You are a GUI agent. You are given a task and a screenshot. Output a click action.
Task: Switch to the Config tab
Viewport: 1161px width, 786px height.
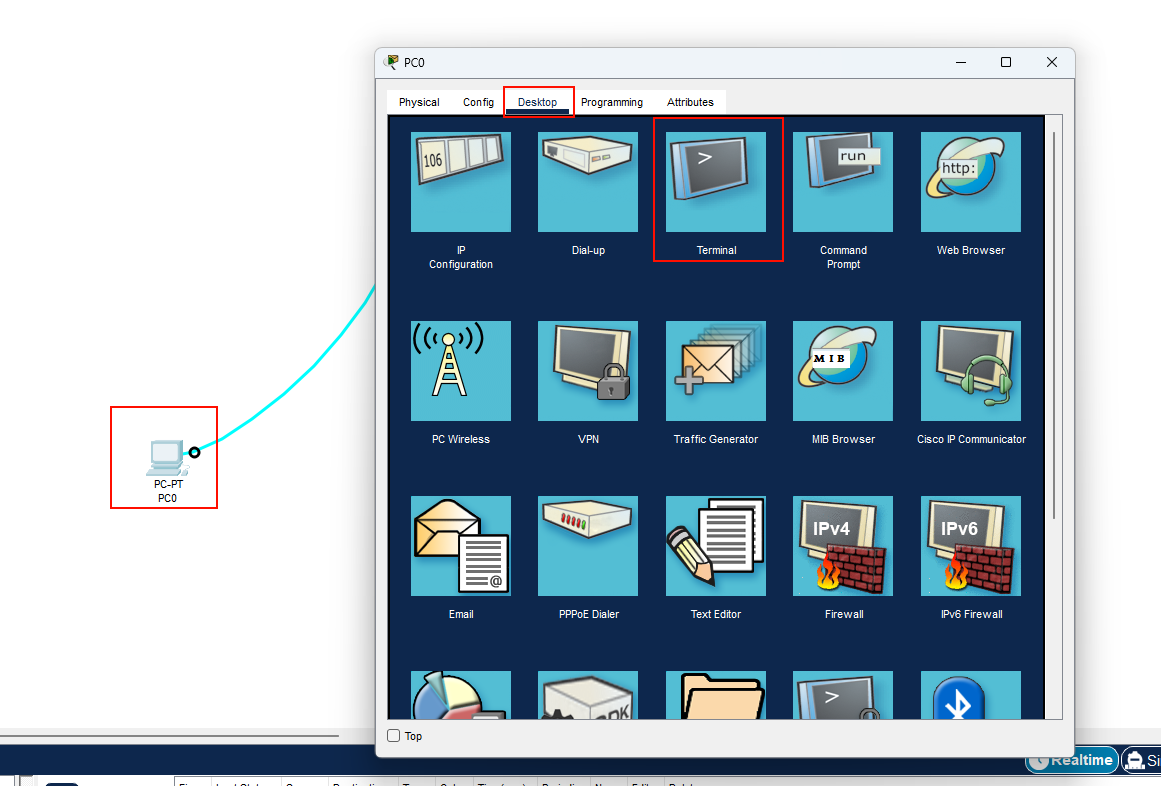(478, 102)
